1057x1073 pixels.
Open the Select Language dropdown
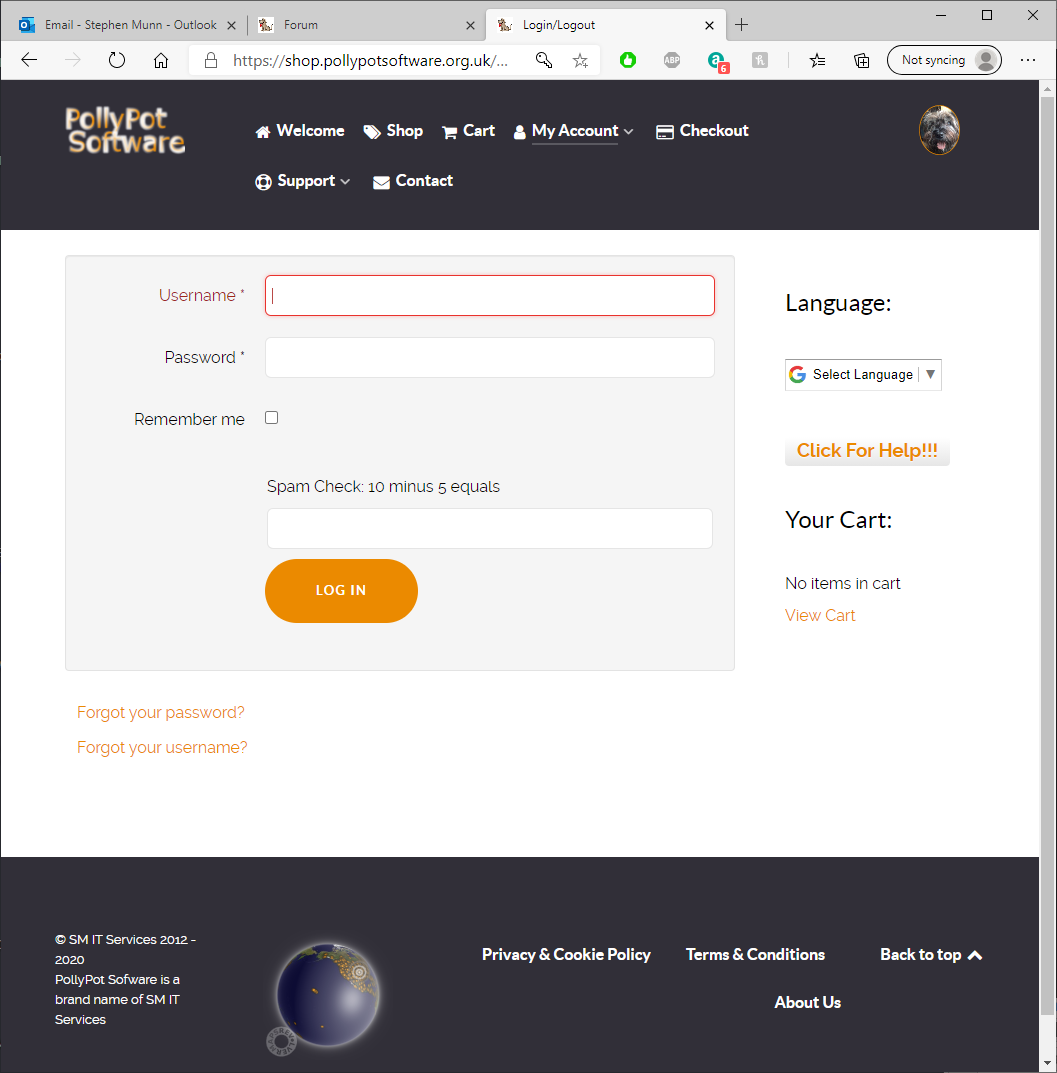863,374
